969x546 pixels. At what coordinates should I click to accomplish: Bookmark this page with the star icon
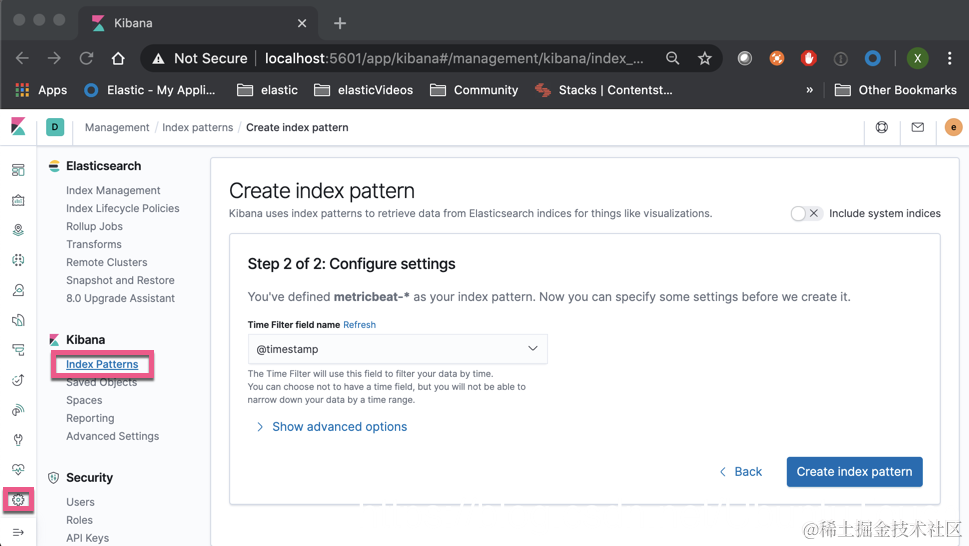705,58
